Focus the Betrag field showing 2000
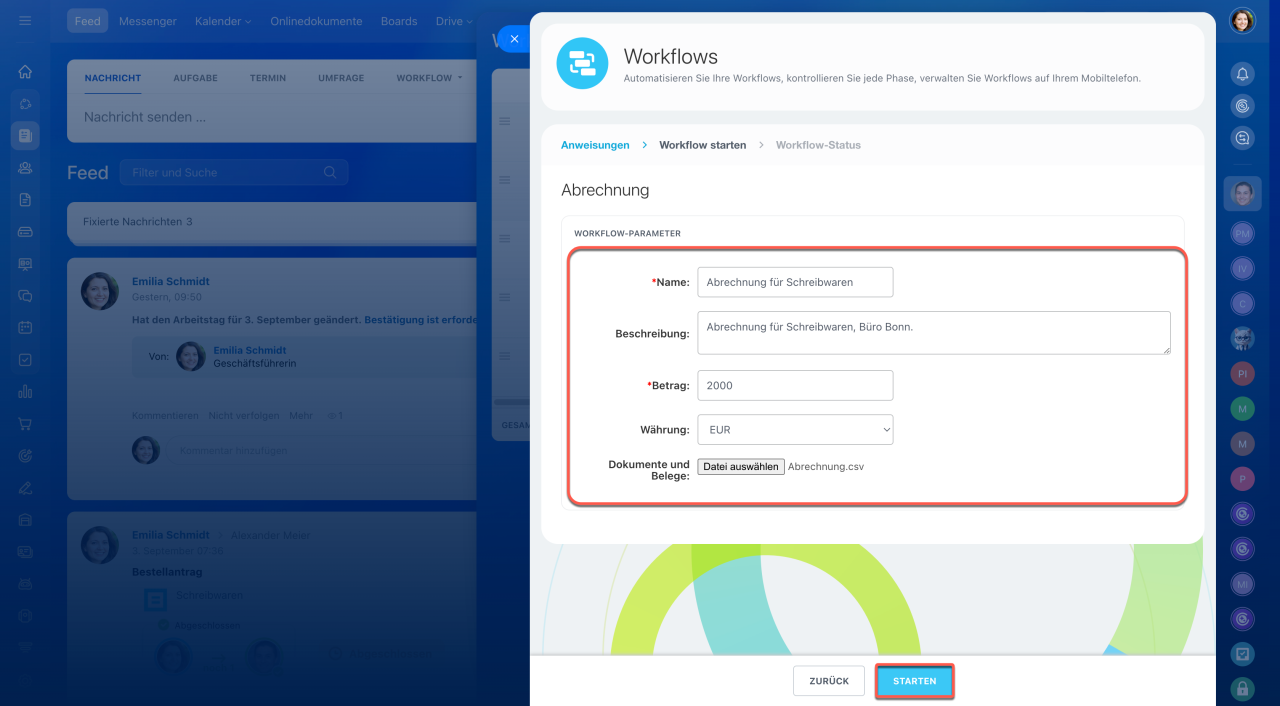1280x706 pixels. (795, 385)
